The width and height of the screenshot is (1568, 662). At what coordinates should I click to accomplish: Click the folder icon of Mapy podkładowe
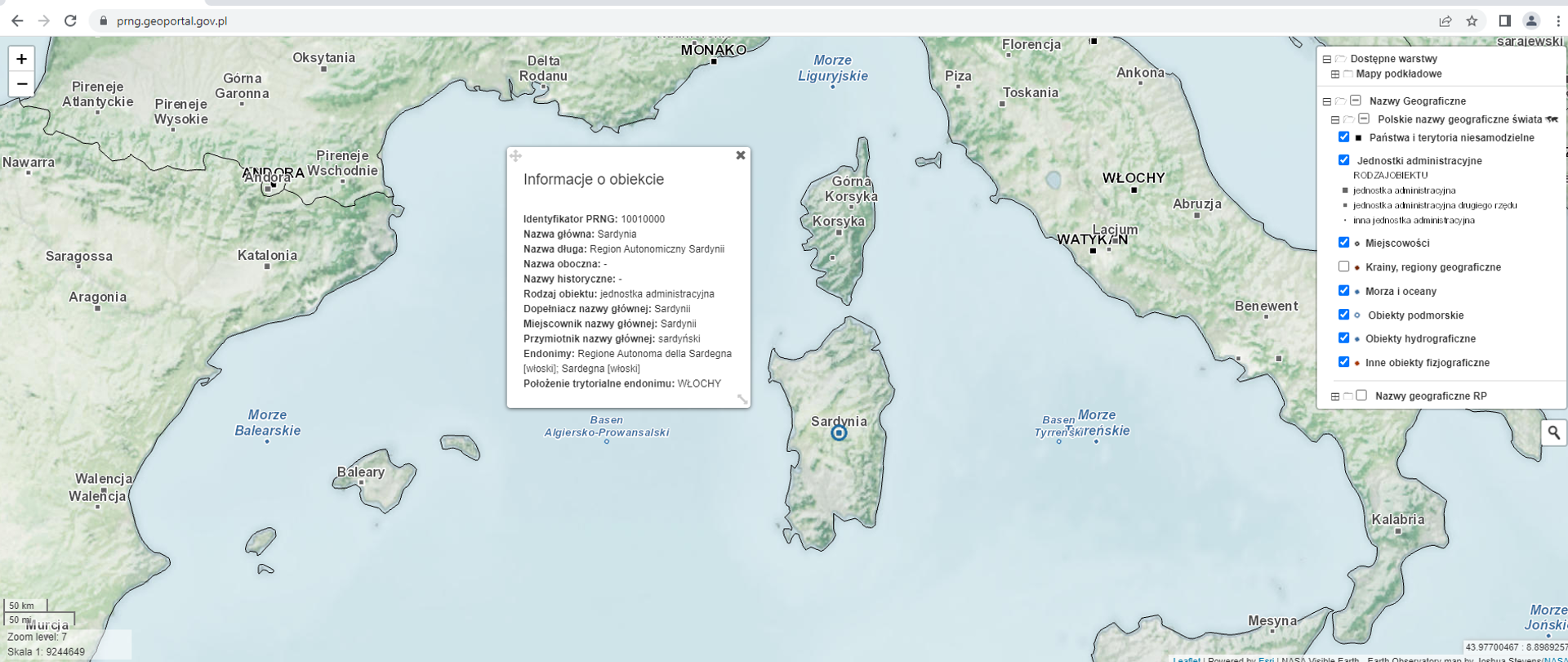pyautogui.click(x=1347, y=74)
